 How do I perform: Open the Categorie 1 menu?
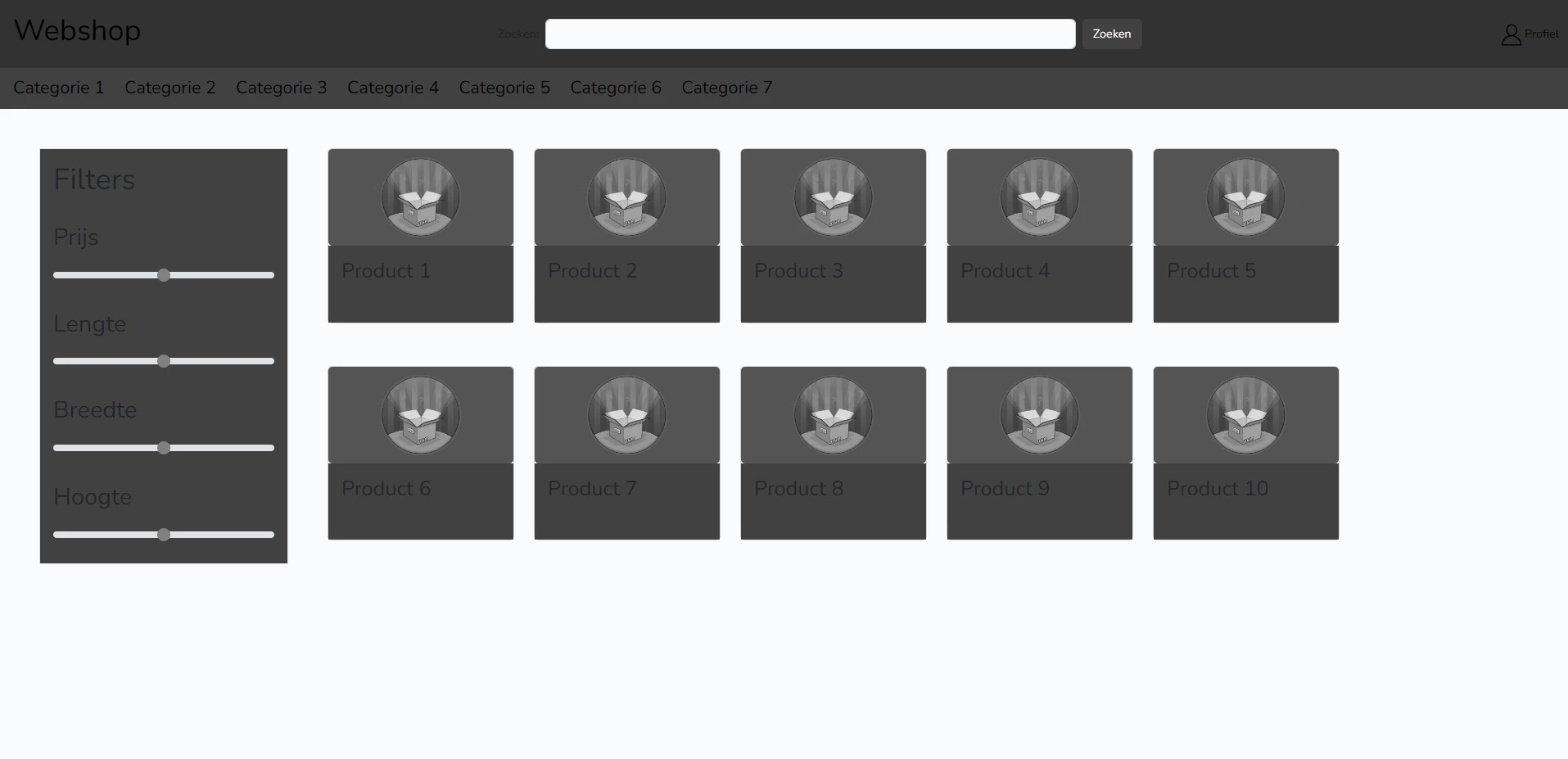[x=58, y=88]
